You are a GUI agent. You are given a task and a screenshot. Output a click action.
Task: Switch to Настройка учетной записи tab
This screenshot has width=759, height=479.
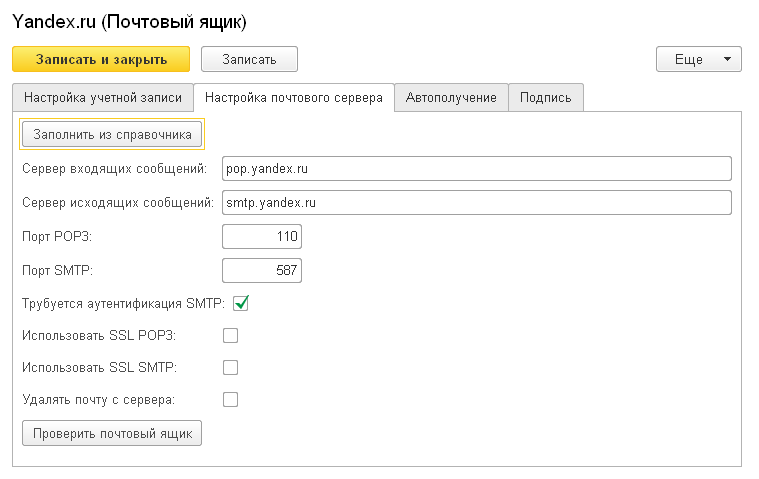[103, 98]
